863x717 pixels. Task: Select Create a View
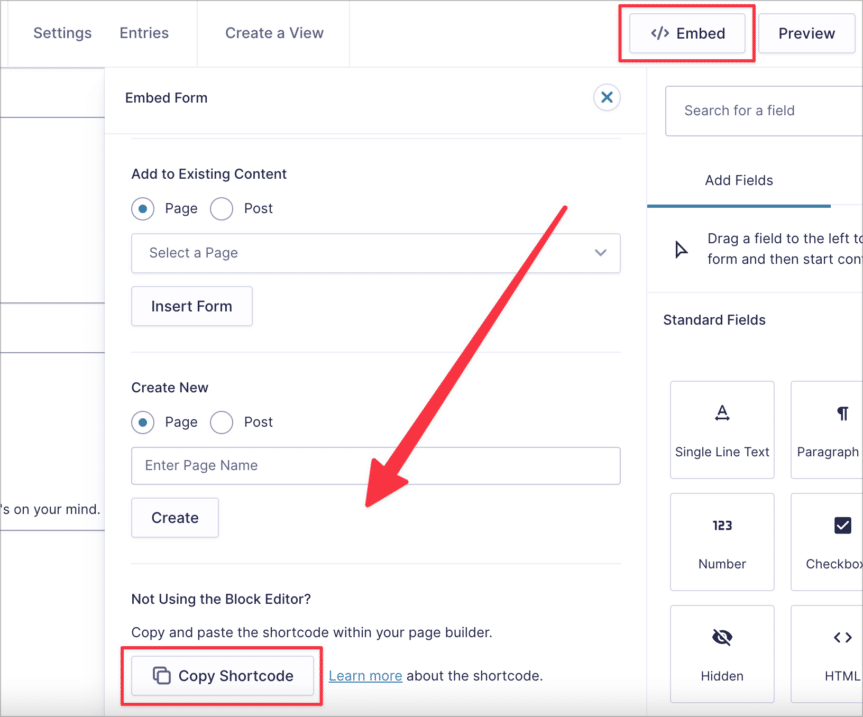tap(272, 33)
